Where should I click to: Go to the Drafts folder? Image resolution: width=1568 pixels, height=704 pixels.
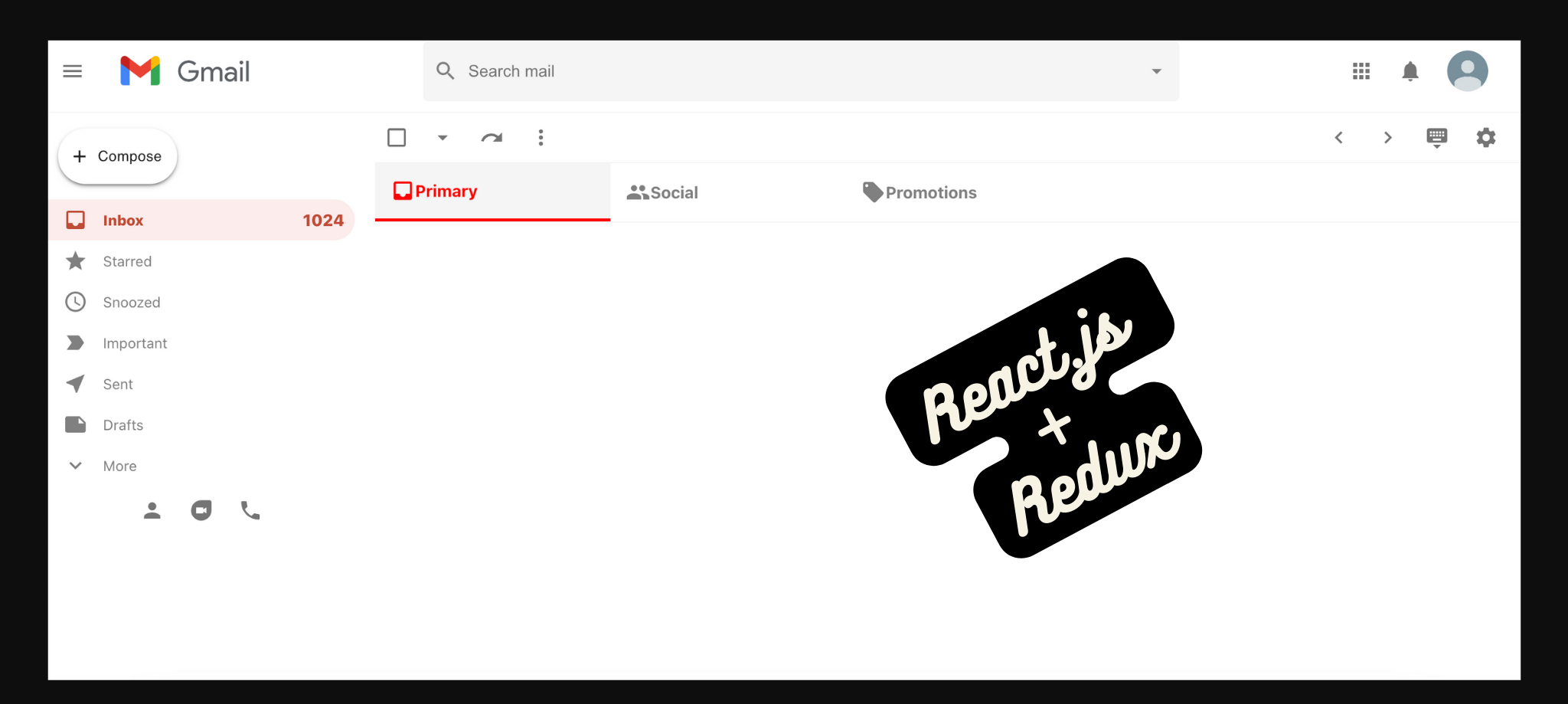[122, 424]
